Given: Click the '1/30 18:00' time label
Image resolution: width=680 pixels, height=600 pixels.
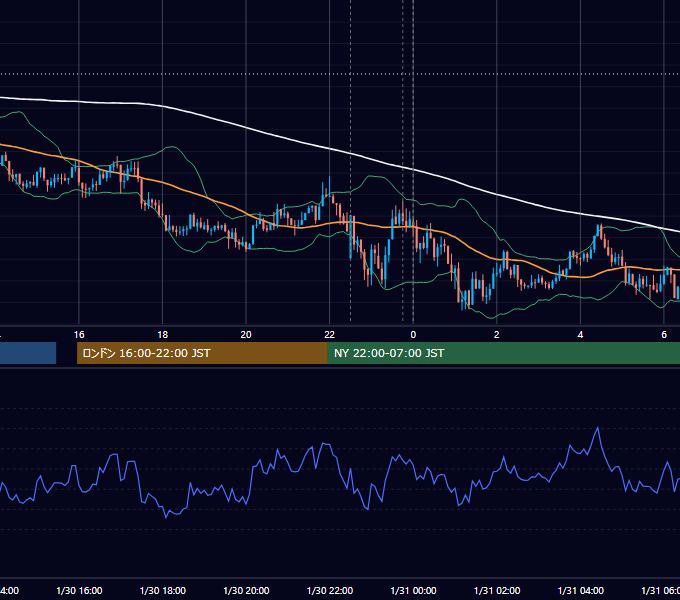Looking at the screenshot, I should coord(163,590).
